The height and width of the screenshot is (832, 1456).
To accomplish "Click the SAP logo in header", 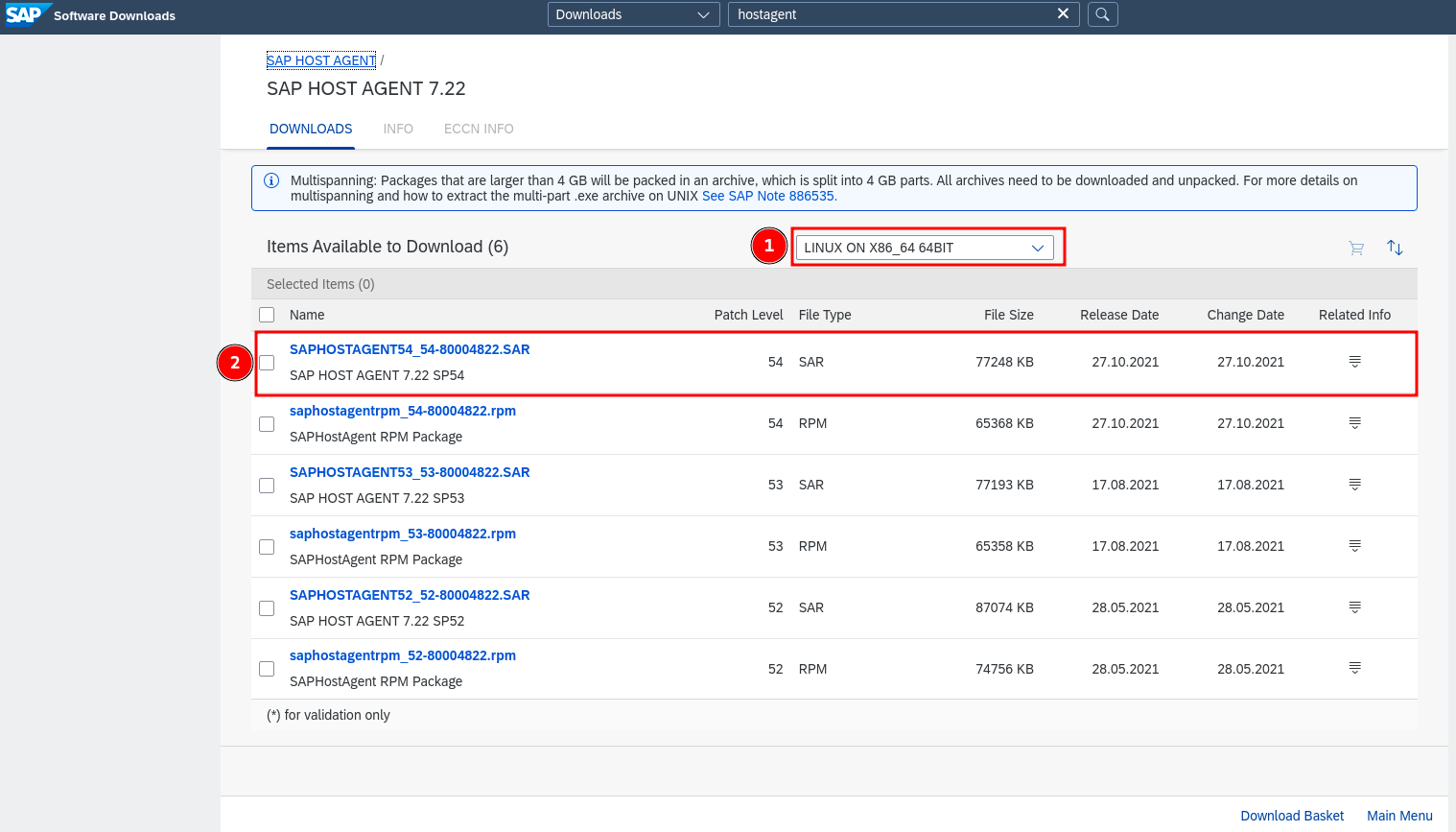I will (x=25, y=14).
